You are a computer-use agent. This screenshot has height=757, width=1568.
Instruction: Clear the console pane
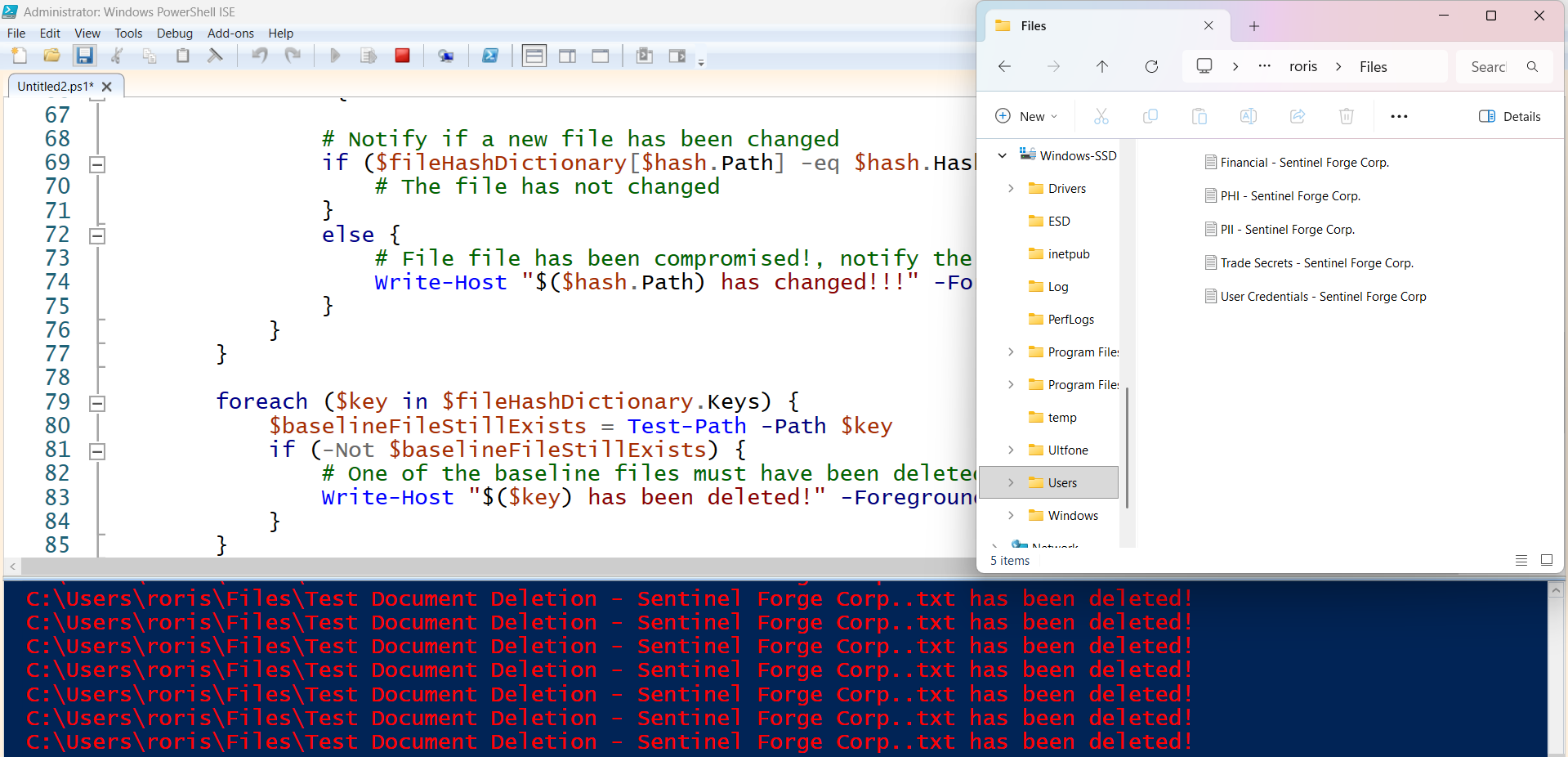(x=215, y=56)
